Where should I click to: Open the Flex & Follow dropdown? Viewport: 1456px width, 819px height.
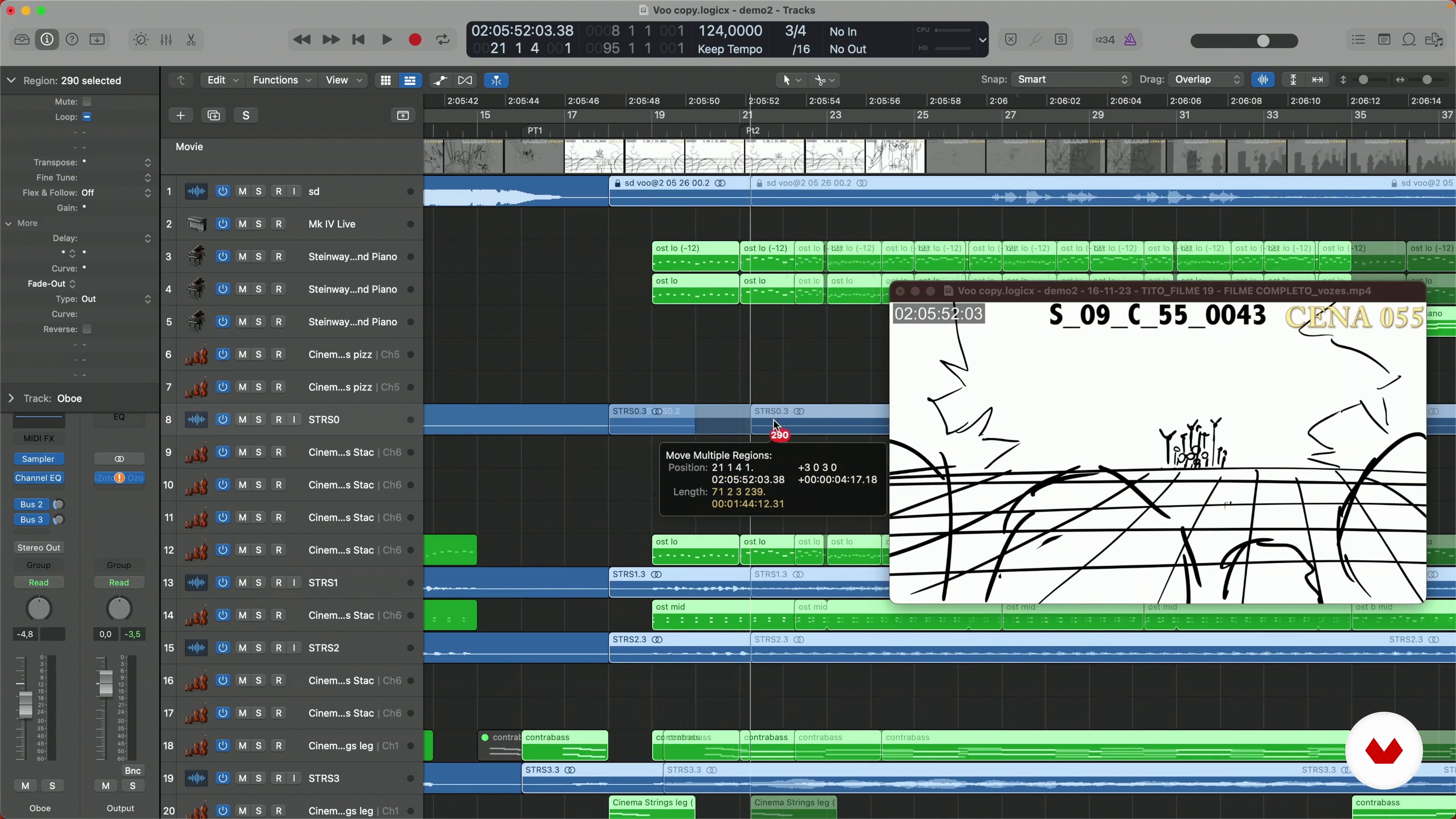(x=116, y=193)
